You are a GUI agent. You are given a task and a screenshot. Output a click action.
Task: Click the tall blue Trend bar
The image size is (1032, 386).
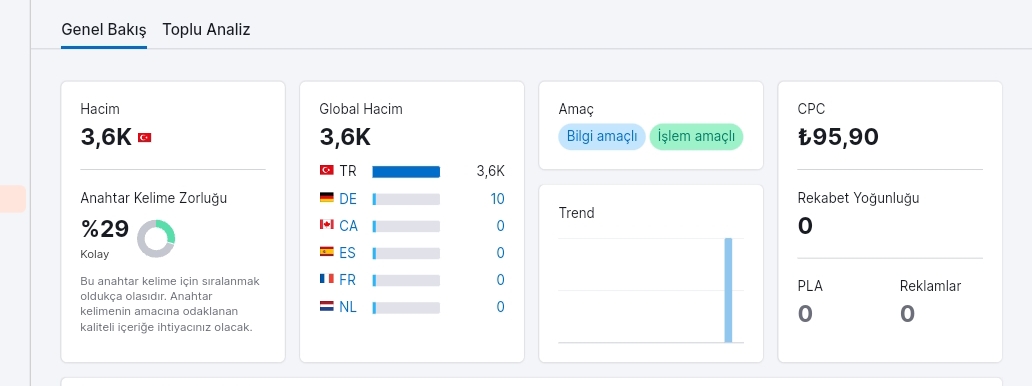point(729,290)
